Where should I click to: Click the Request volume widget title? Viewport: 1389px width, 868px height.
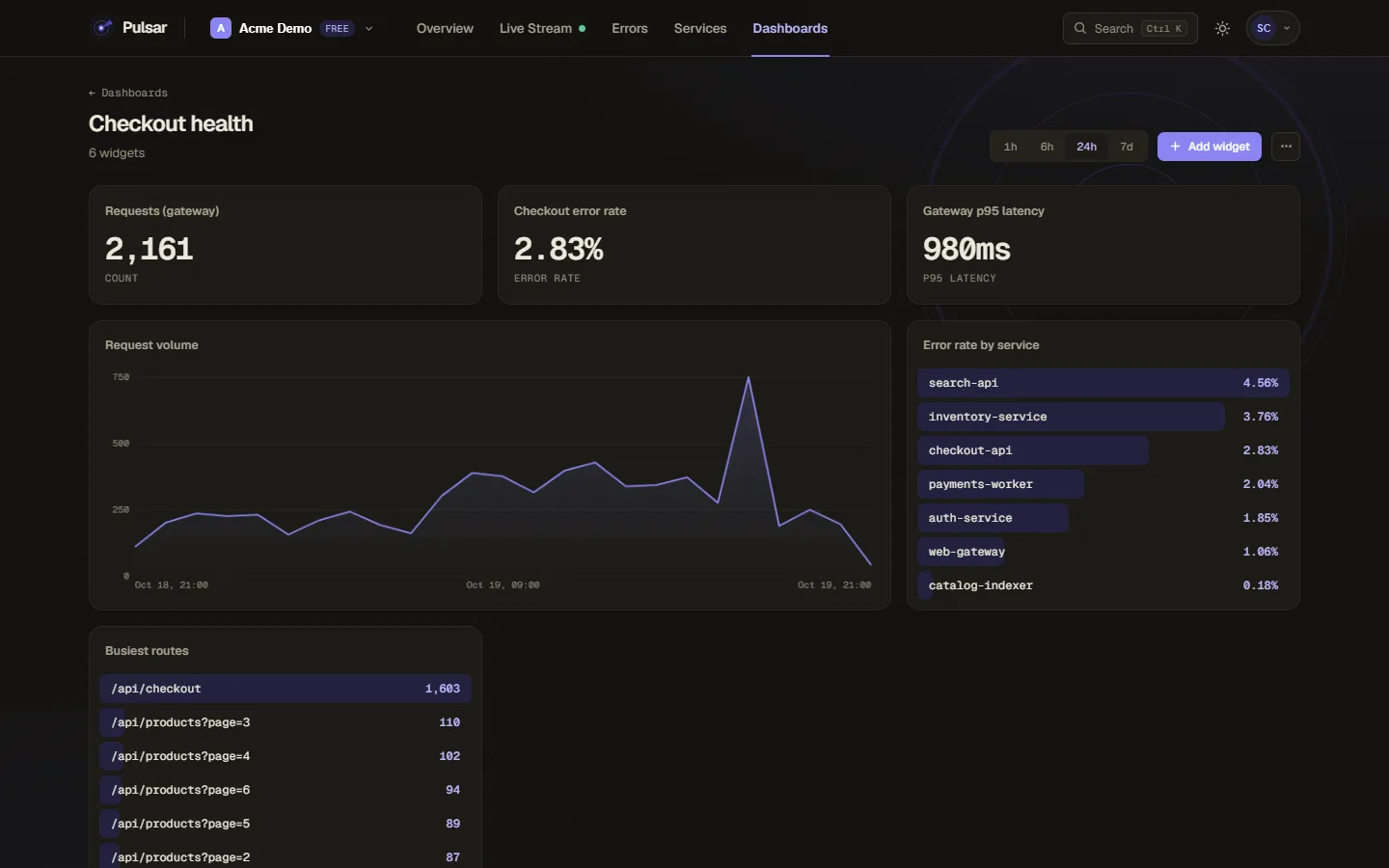[151, 345]
